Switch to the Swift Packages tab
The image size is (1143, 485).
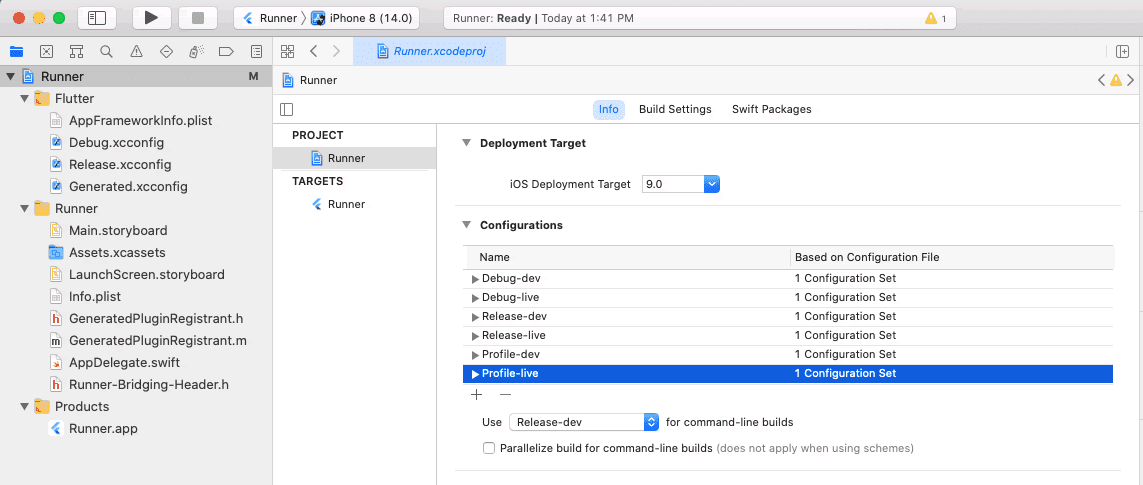(771, 109)
